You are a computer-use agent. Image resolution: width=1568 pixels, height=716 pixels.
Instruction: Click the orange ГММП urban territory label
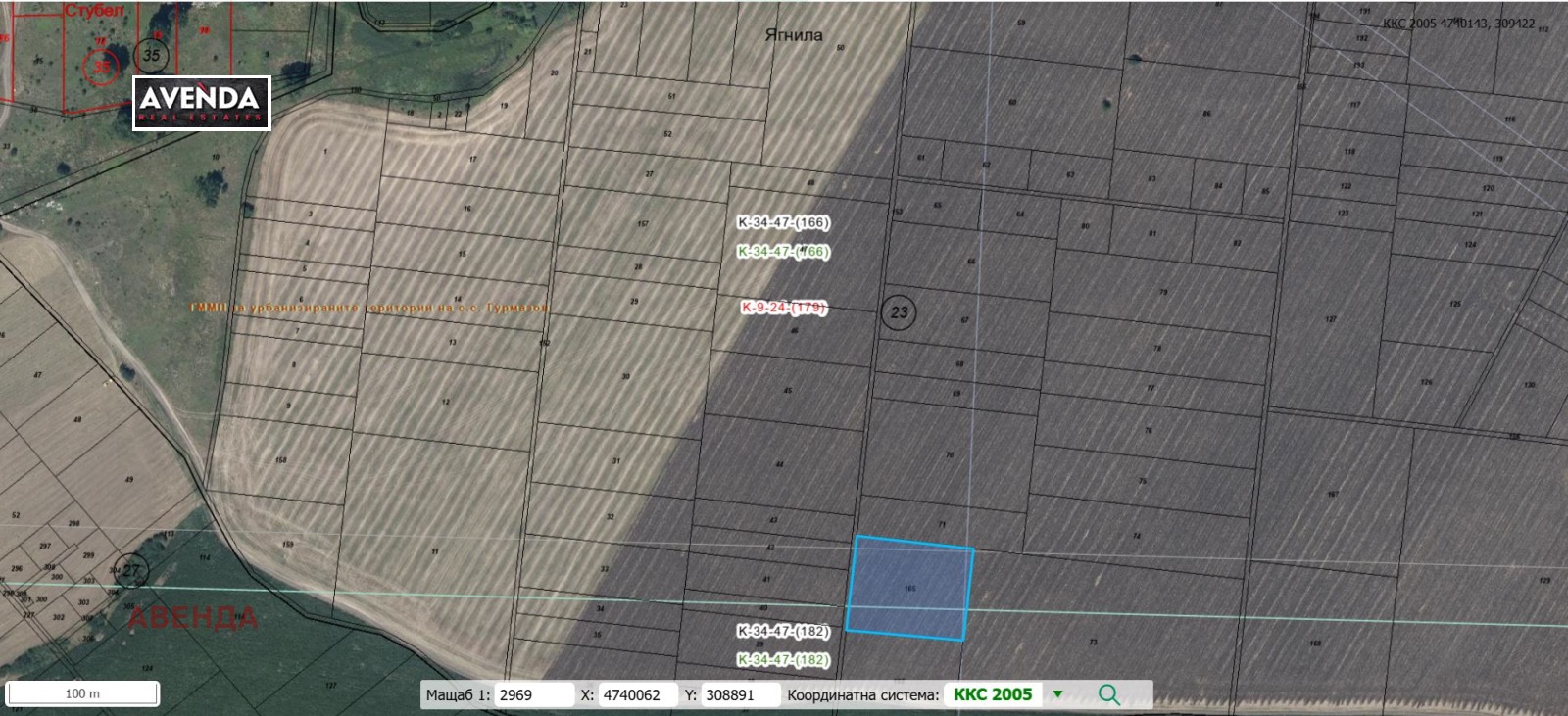369,308
